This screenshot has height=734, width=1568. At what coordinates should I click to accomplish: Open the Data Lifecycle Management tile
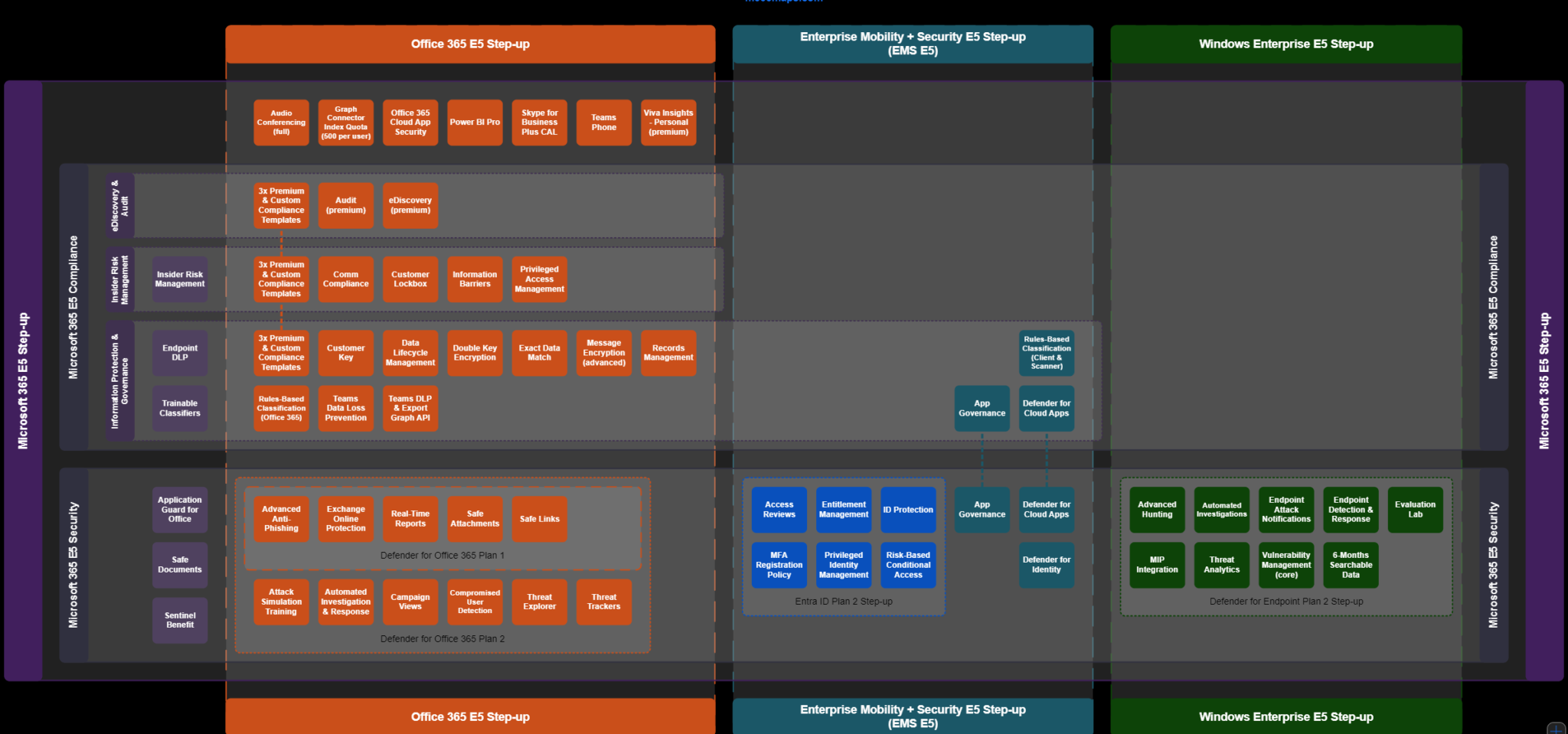(410, 353)
